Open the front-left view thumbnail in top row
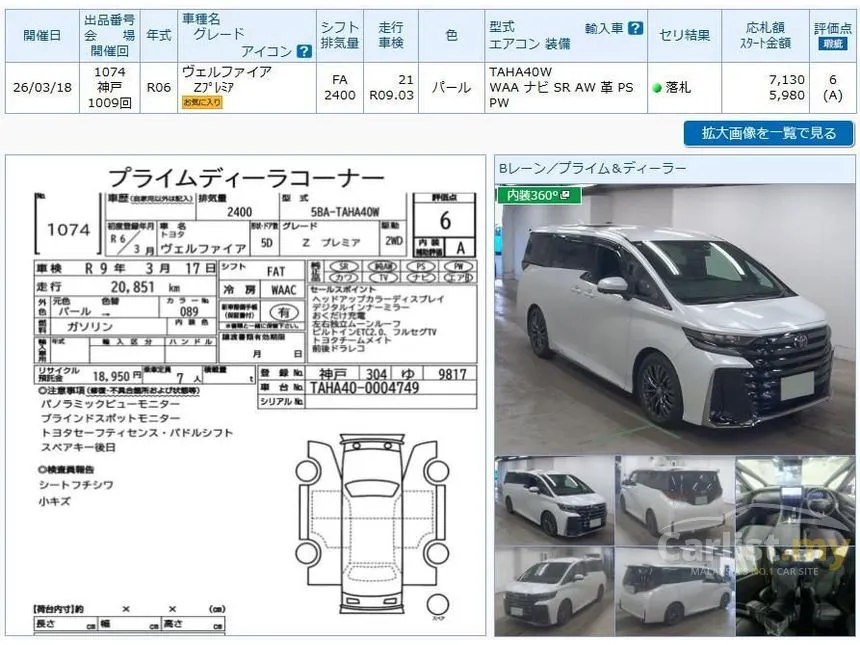 pos(554,500)
